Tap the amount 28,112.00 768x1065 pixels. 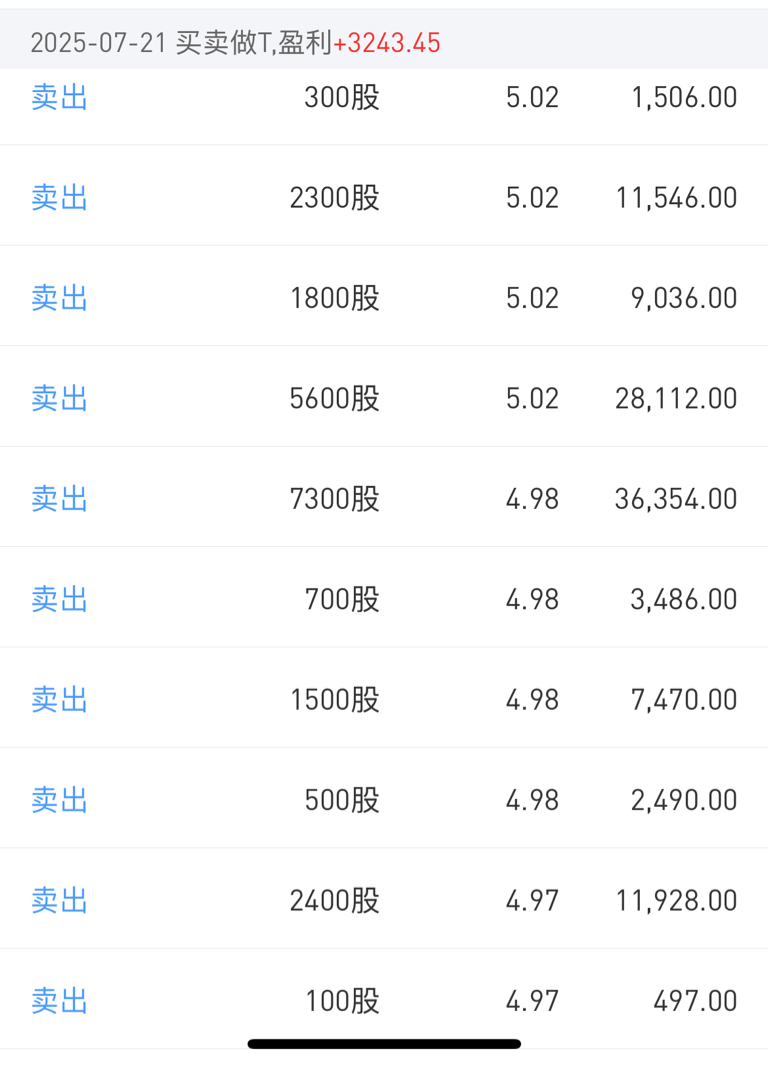pyautogui.click(x=676, y=399)
